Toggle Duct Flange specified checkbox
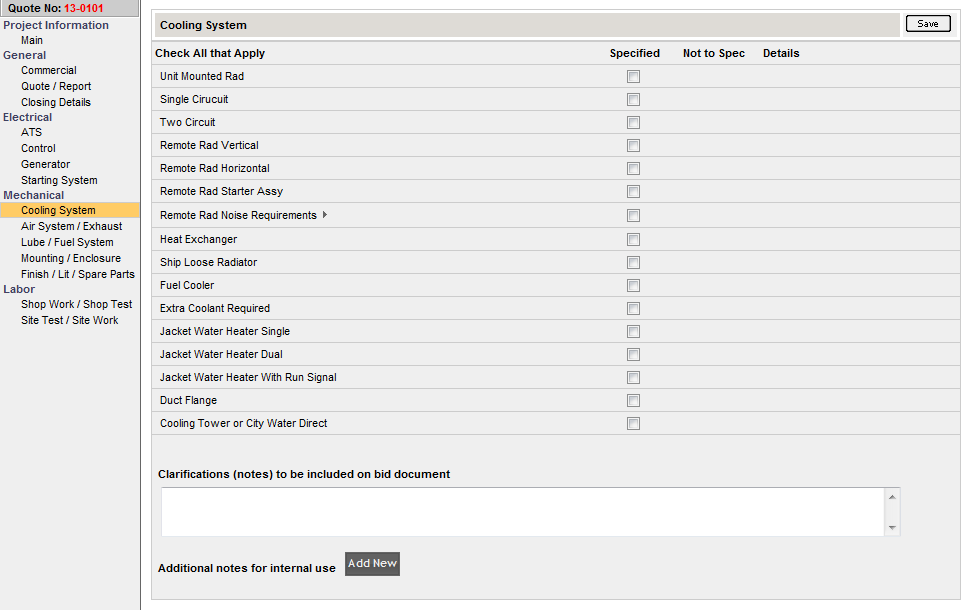 (633, 401)
